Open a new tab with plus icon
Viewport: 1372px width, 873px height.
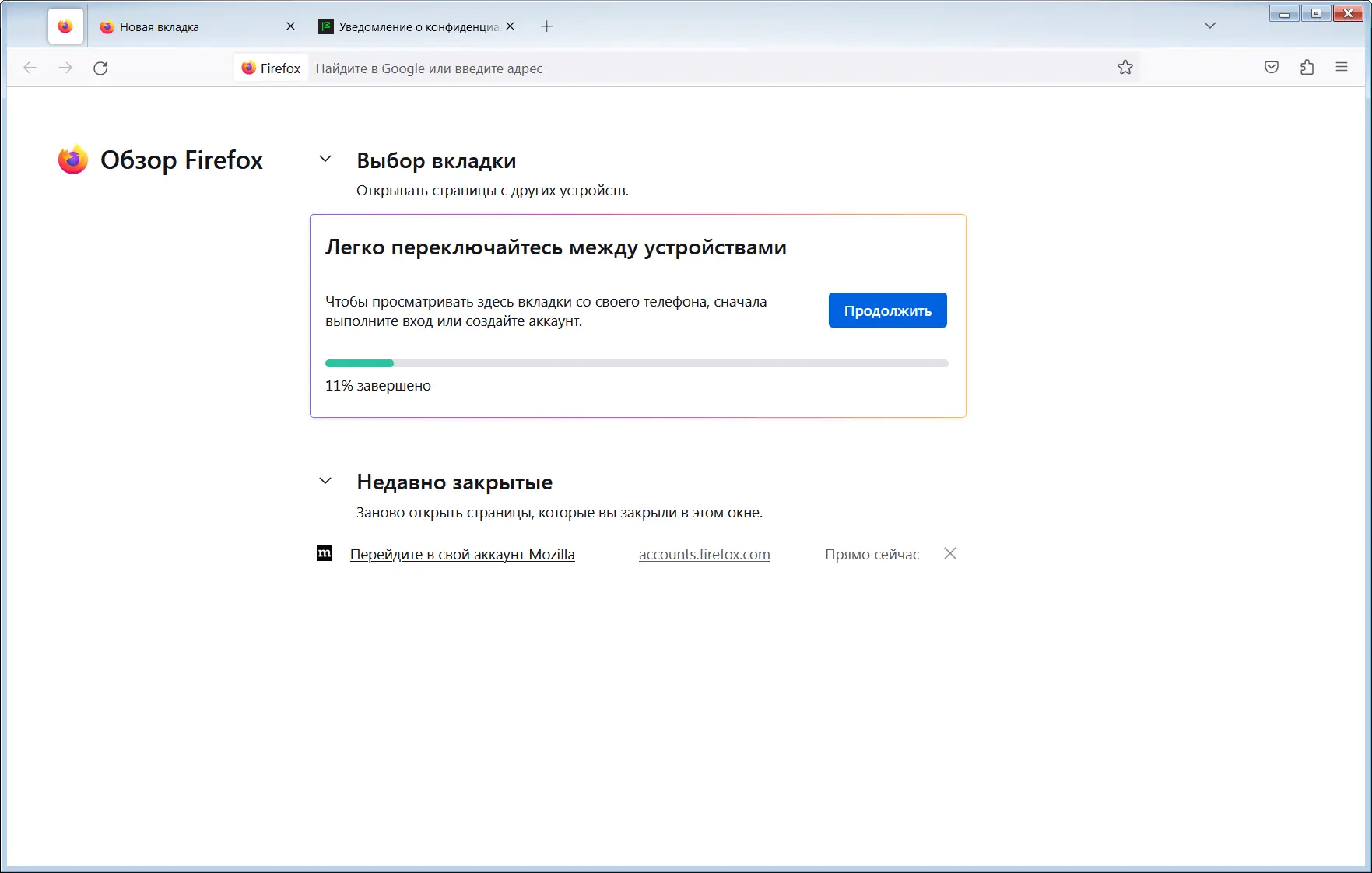546,26
